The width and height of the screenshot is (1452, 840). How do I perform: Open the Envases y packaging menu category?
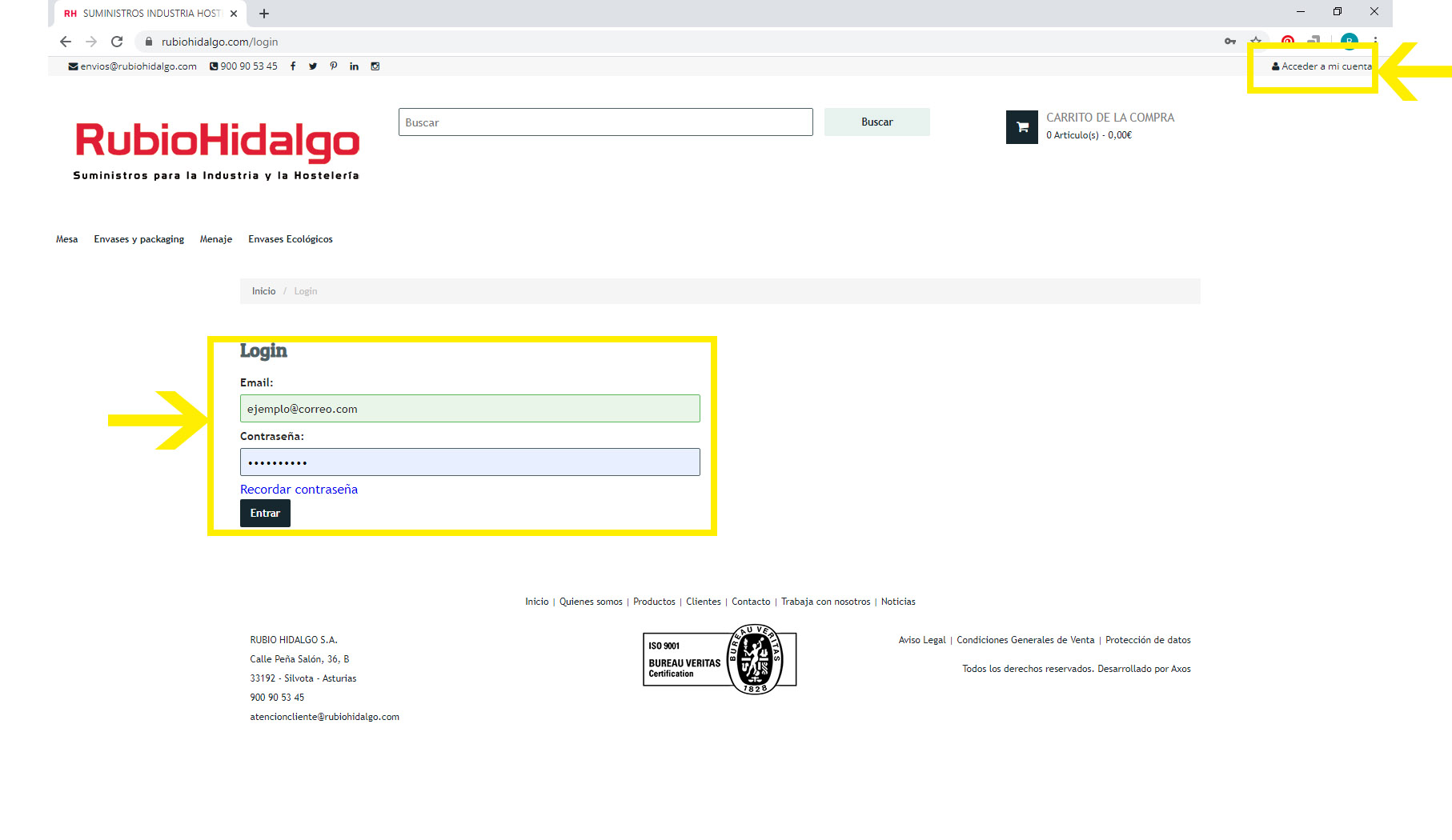pyautogui.click(x=139, y=239)
